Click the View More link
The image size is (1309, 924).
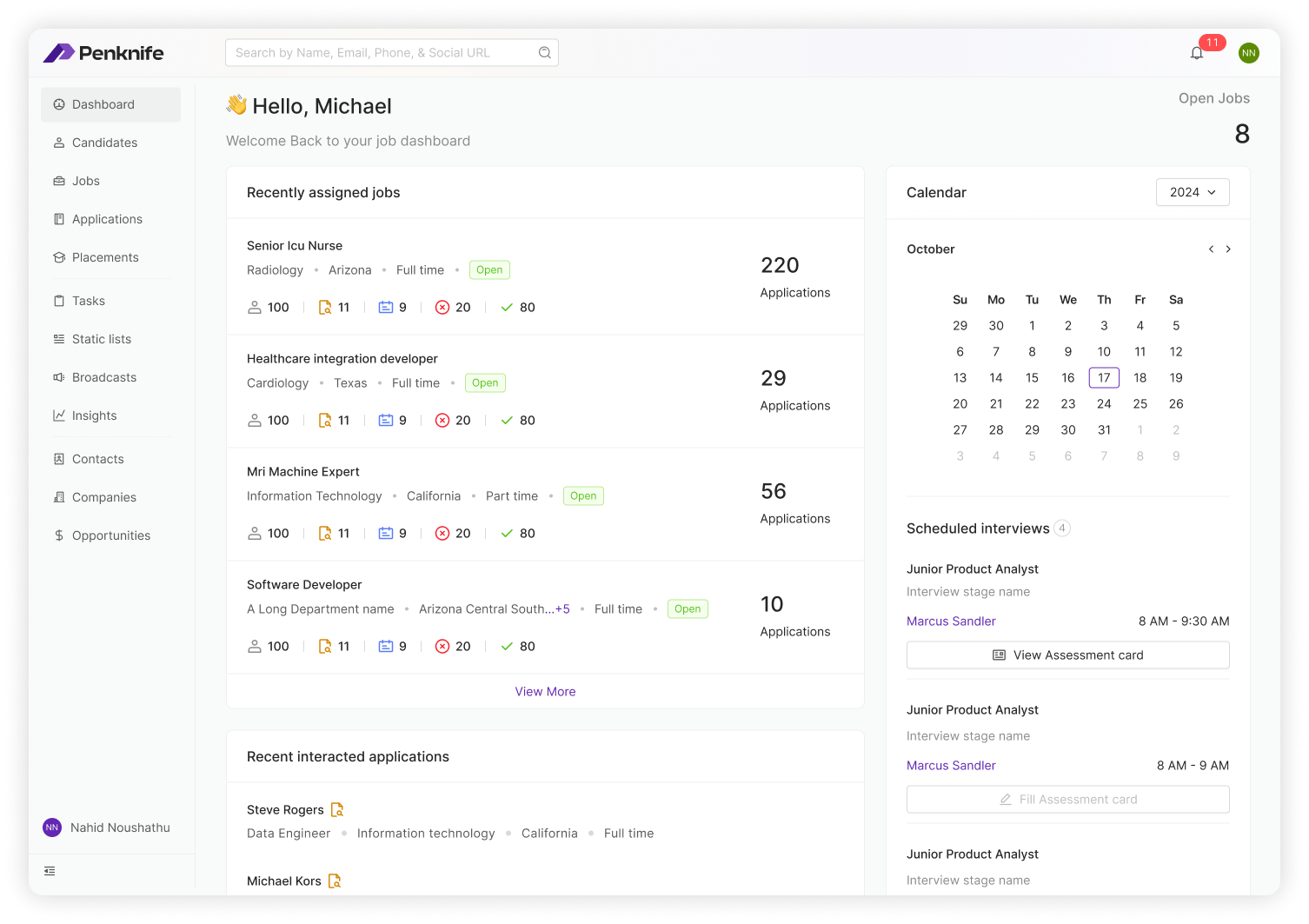click(545, 692)
